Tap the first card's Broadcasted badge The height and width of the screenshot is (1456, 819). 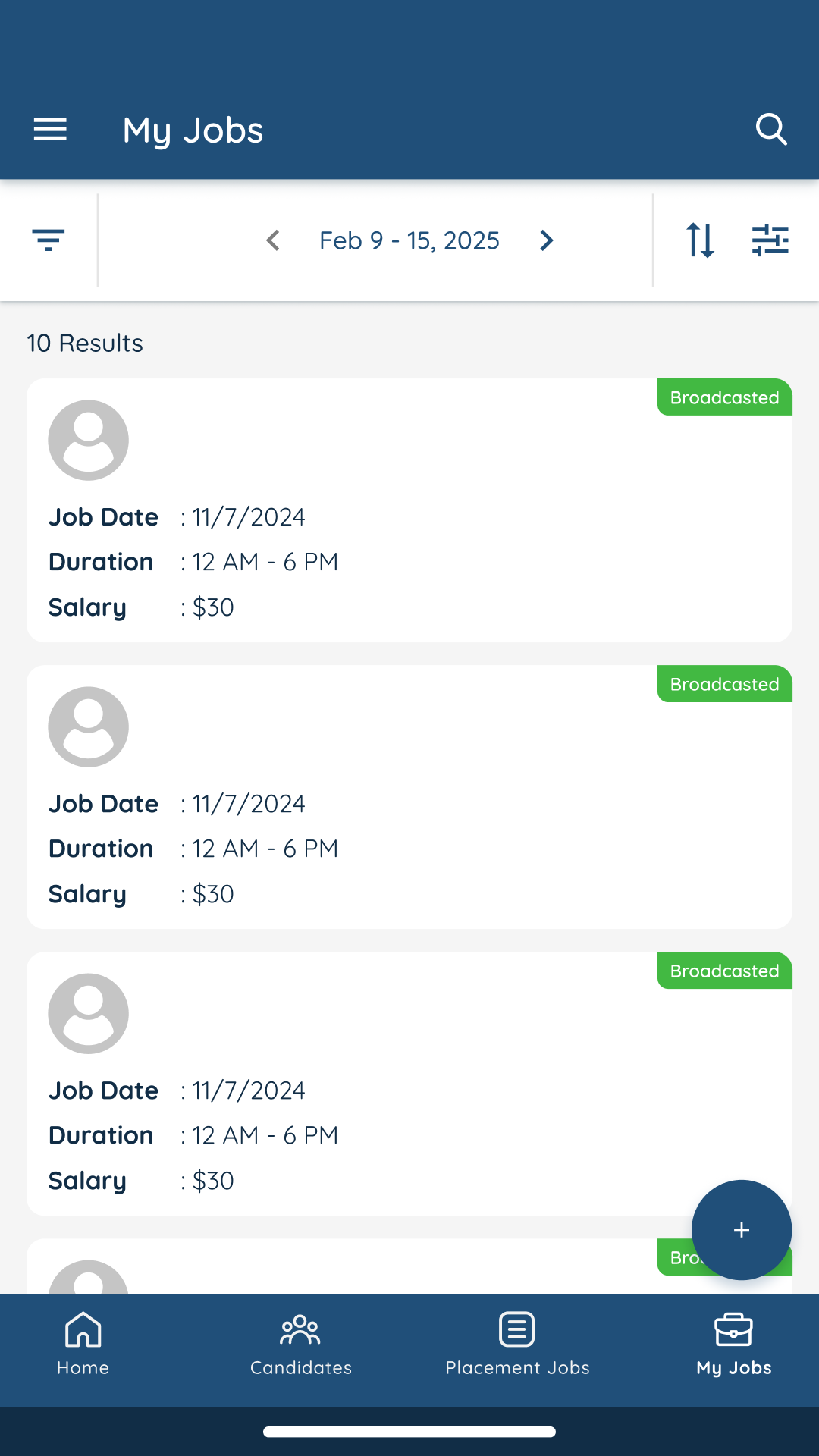(724, 397)
